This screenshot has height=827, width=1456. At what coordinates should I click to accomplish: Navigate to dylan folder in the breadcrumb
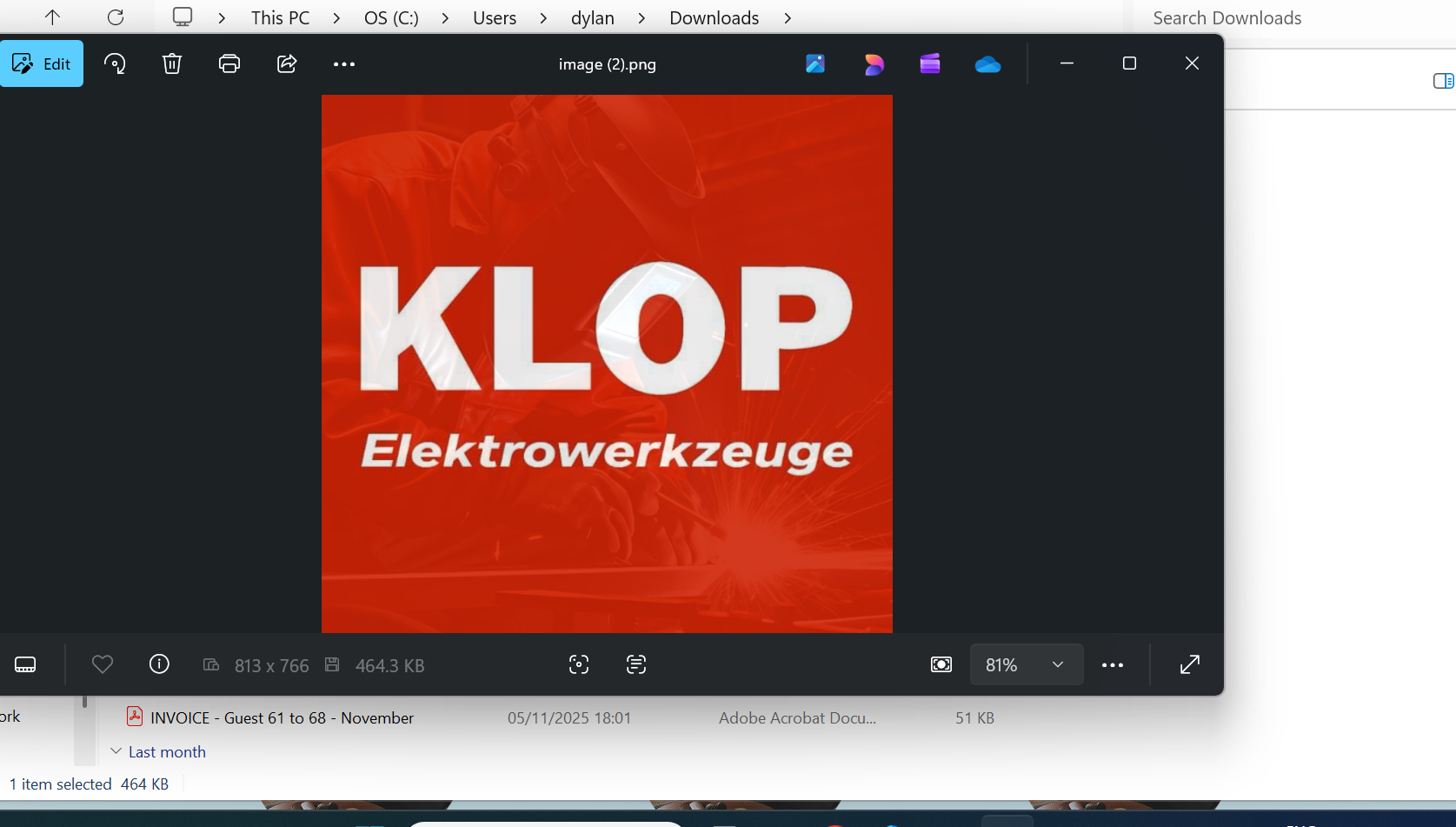(x=593, y=18)
